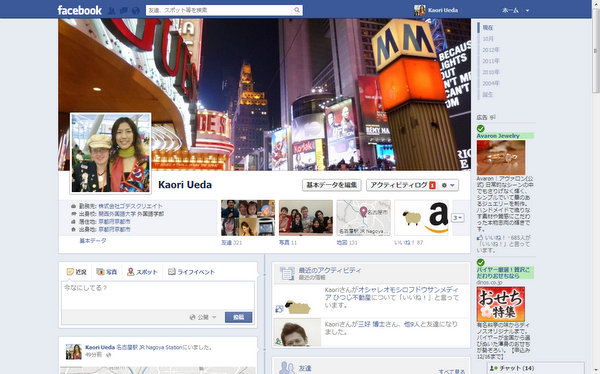Click the 基本データを編集 button
This screenshot has width=600, height=374.
coord(331,185)
